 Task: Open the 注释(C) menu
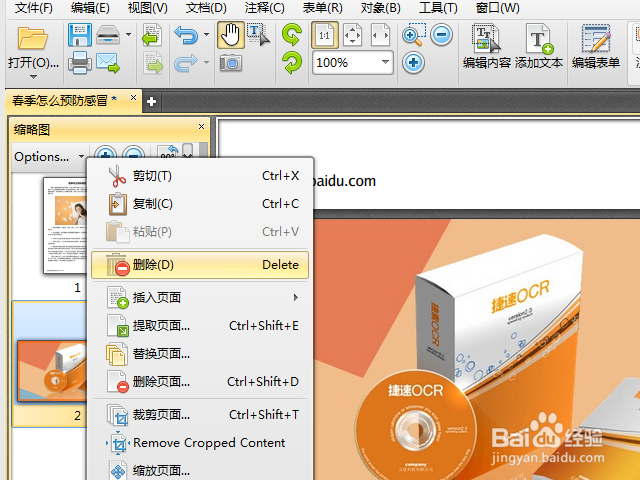click(264, 8)
